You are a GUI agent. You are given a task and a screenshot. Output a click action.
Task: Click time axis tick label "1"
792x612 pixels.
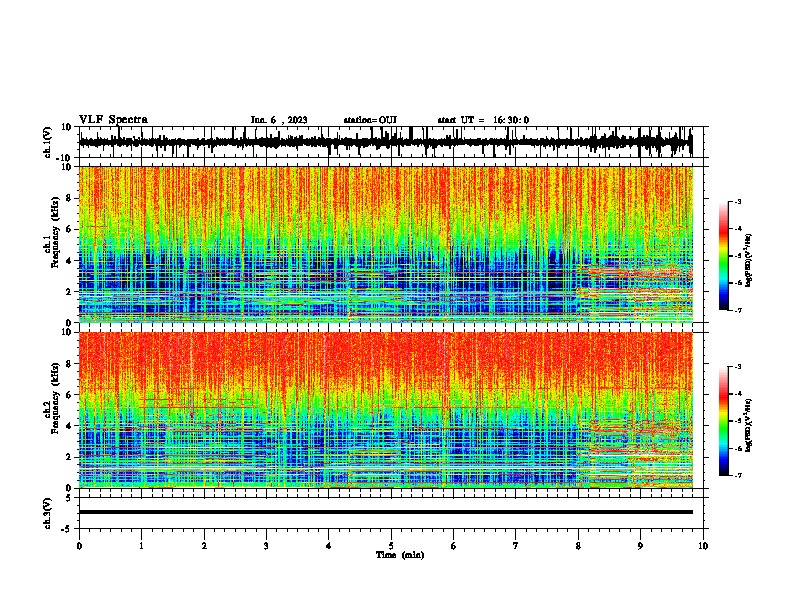[x=141, y=546]
